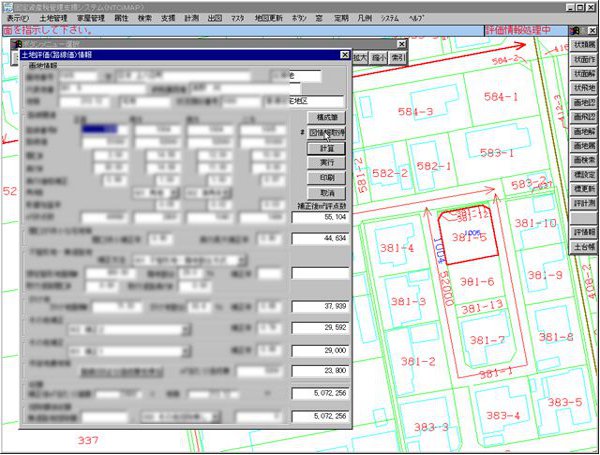Click the 索引 index button
This screenshot has width=600, height=455.
click(398, 58)
